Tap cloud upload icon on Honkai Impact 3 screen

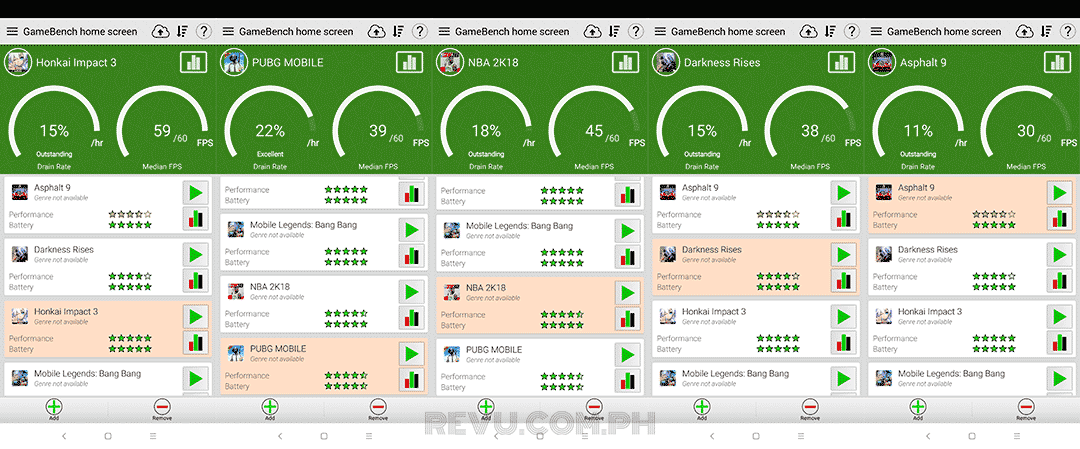(160, 32)
